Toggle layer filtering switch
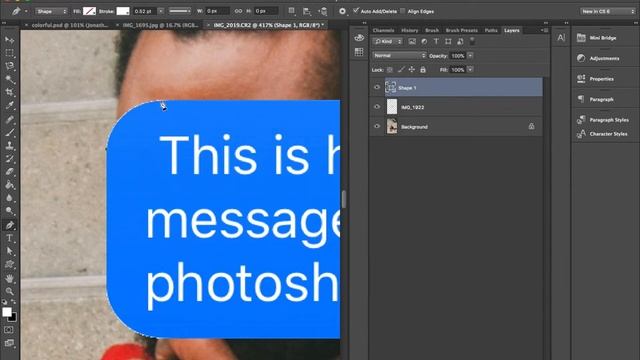This screenshot has width=640, height=360. (472, 41)
